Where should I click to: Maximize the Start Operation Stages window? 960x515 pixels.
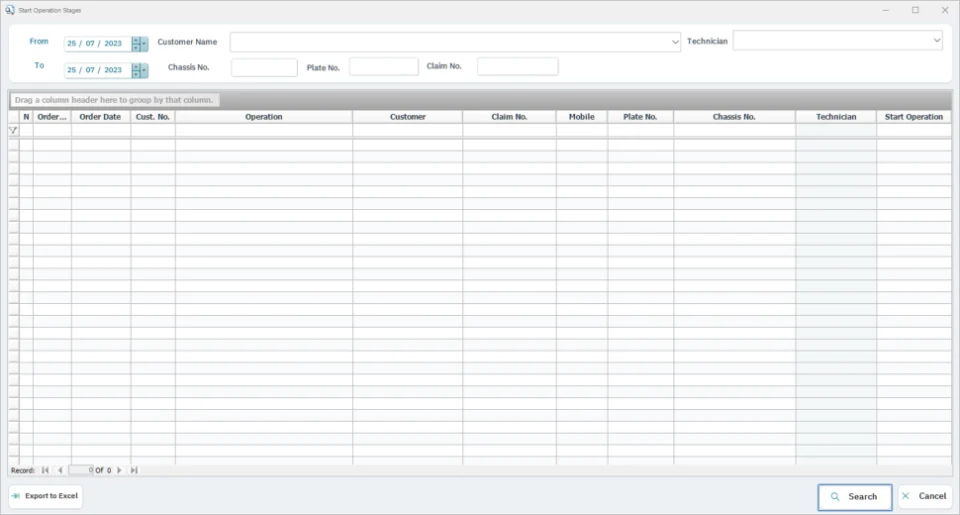pyautogui.click(x=915, y=10)
